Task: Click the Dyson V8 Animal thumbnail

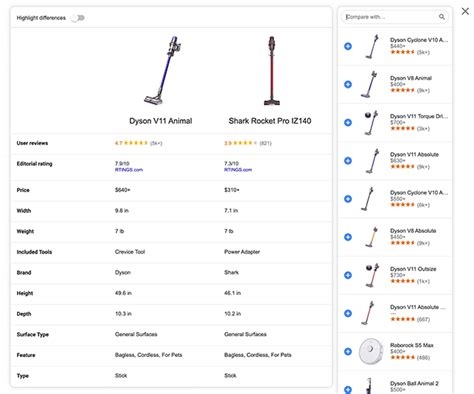Action: (x=370, y=84)
